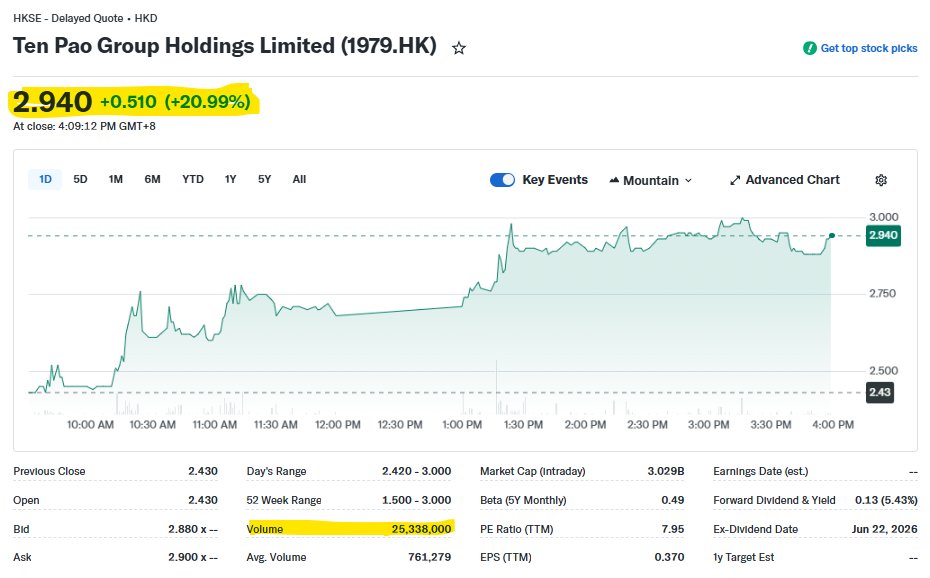Screen dimensions: 930x578
Task: Click the Open label in stats
Action: [x=26, y=500]
